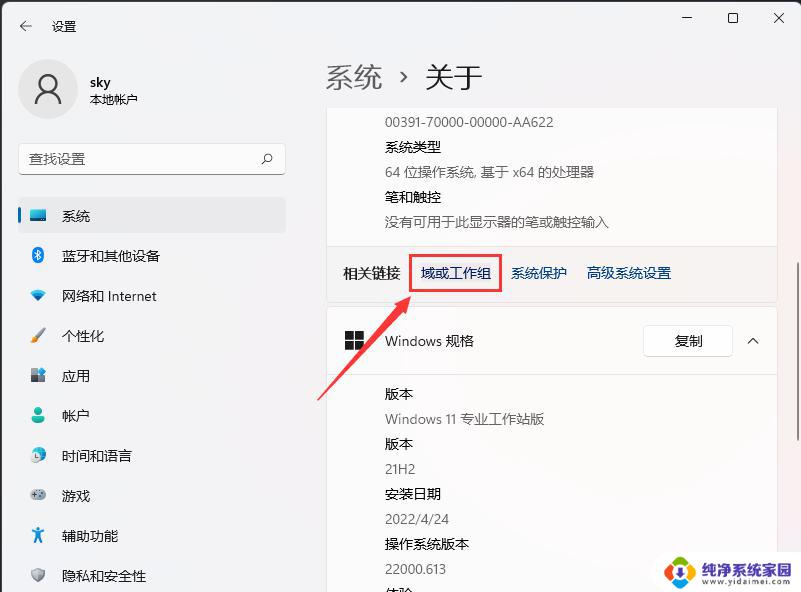Close the Settings window
This screenshot has height=592, width=801.
tap(779, 18)
